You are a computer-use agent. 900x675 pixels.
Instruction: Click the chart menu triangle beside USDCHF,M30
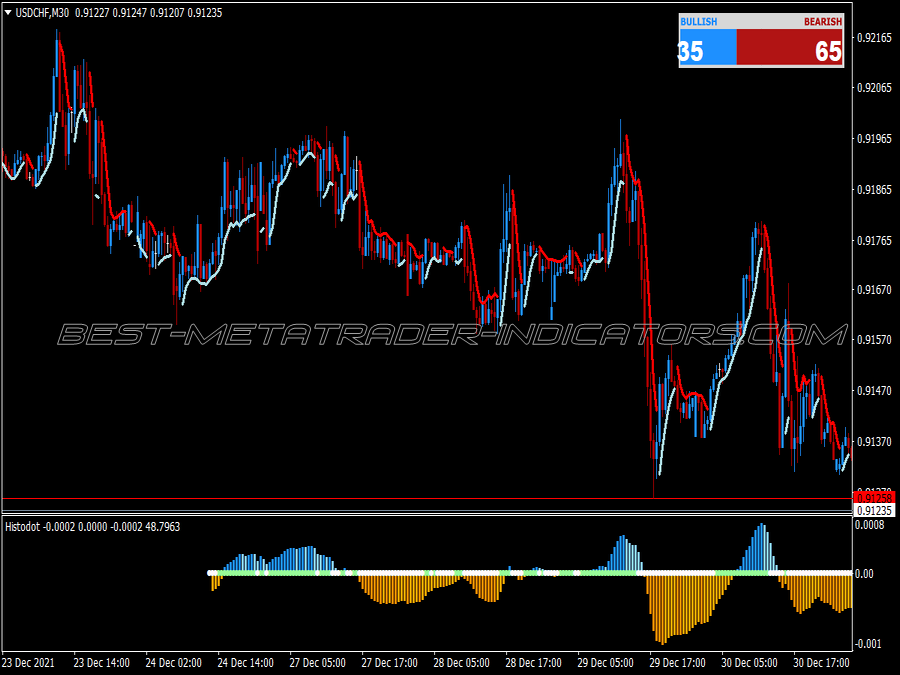coord(8,13)
